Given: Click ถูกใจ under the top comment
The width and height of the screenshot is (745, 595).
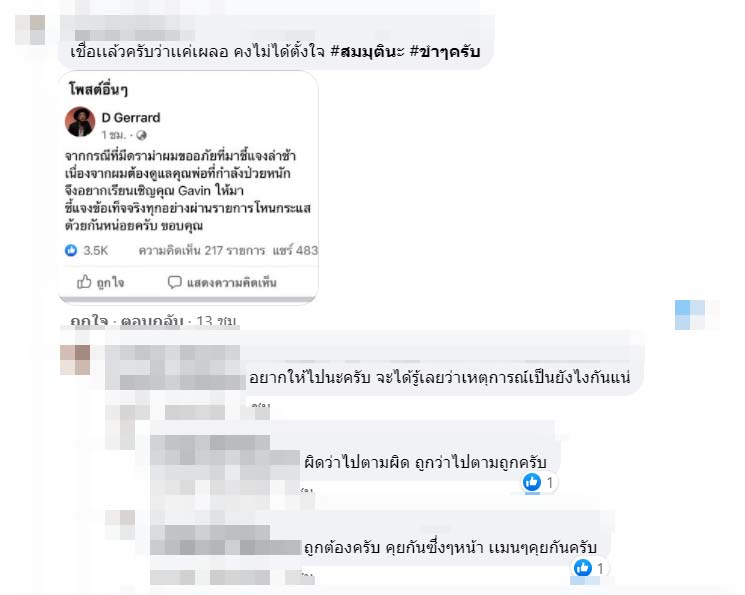Looking at the screenshot, I should [89, 321].
